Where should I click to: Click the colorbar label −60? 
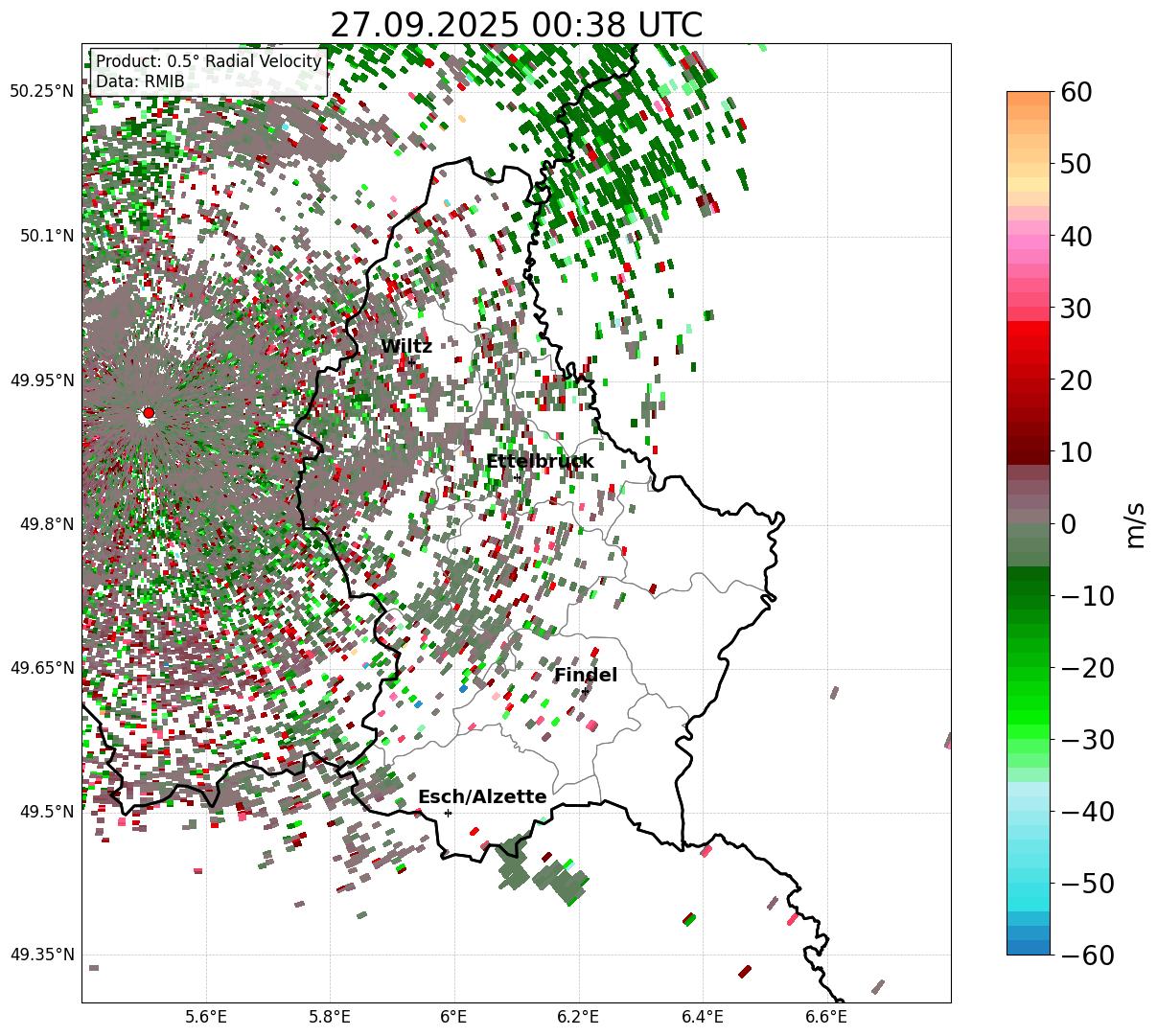pos(1087,955)
